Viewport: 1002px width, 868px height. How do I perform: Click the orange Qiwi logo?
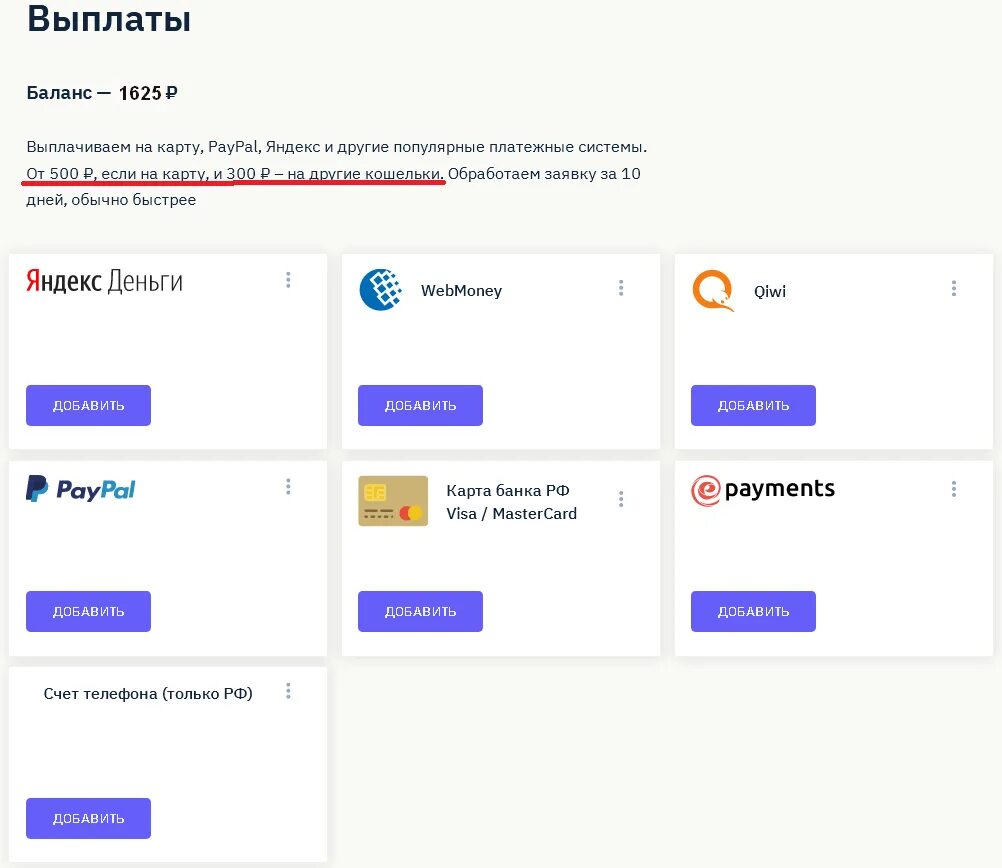coord(713,291)
